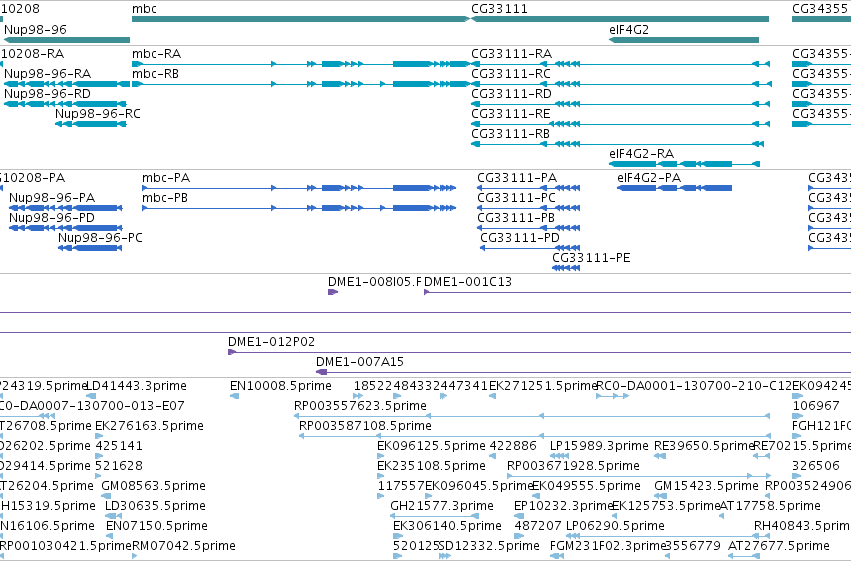
Task: Select the CG33111-RE transcript label
Action: tap(511, 114)
